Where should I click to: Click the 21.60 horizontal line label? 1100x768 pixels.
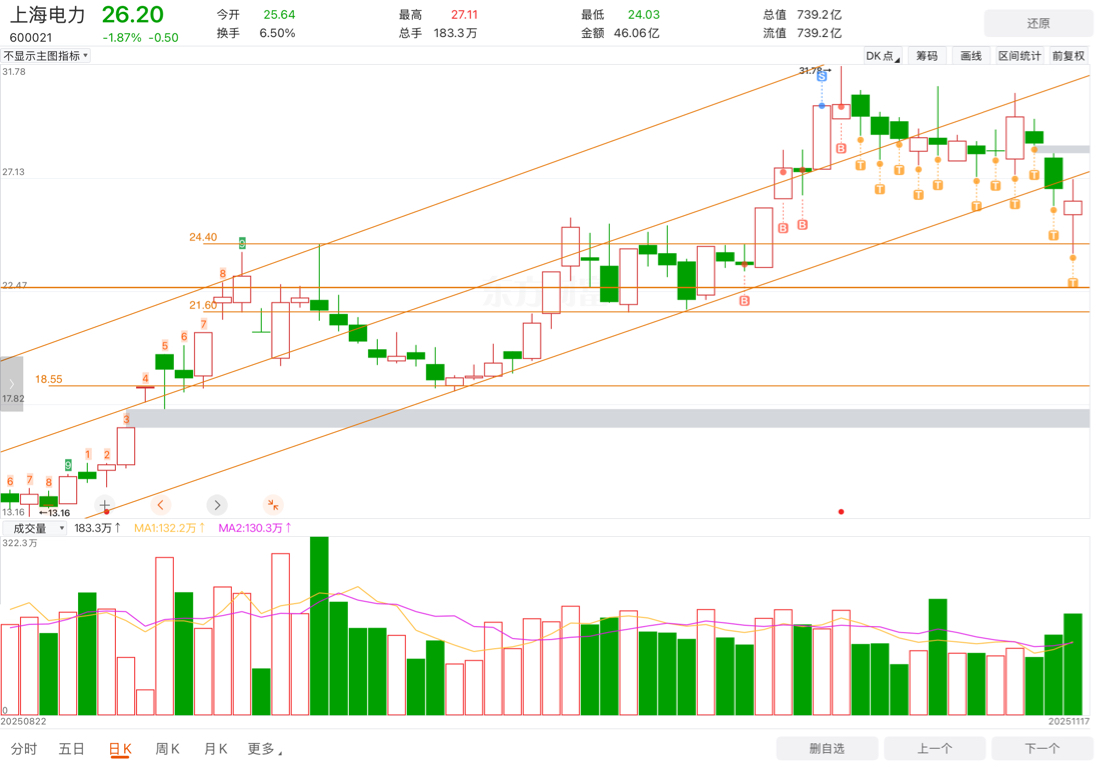coord(203,305)
